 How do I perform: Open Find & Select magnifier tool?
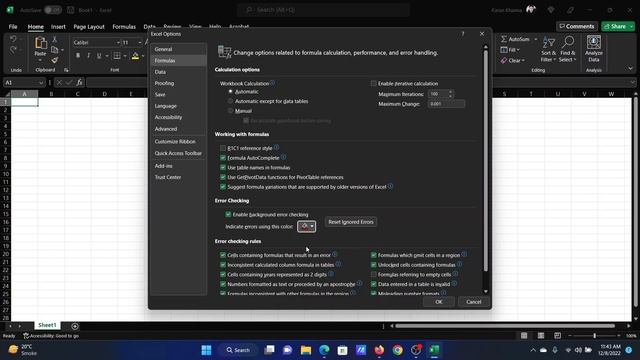(567, 49)
